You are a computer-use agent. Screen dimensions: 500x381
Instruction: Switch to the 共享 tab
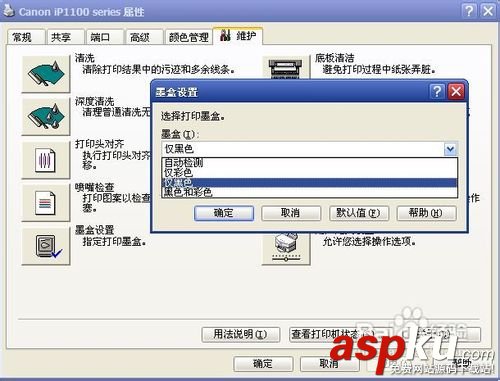click(65, 37)
